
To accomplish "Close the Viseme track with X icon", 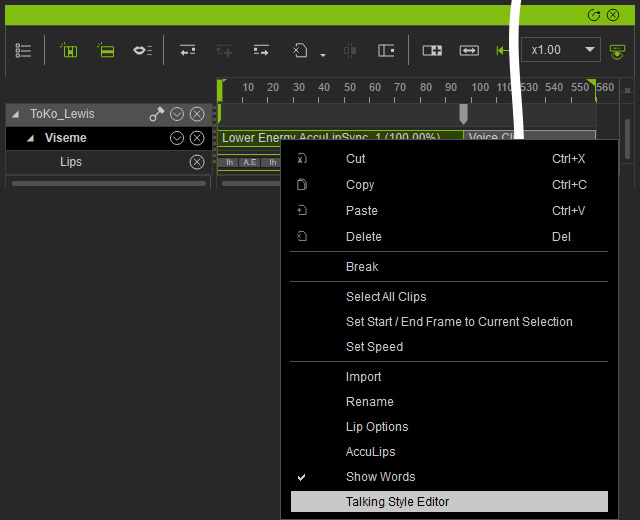I will 197,138.
